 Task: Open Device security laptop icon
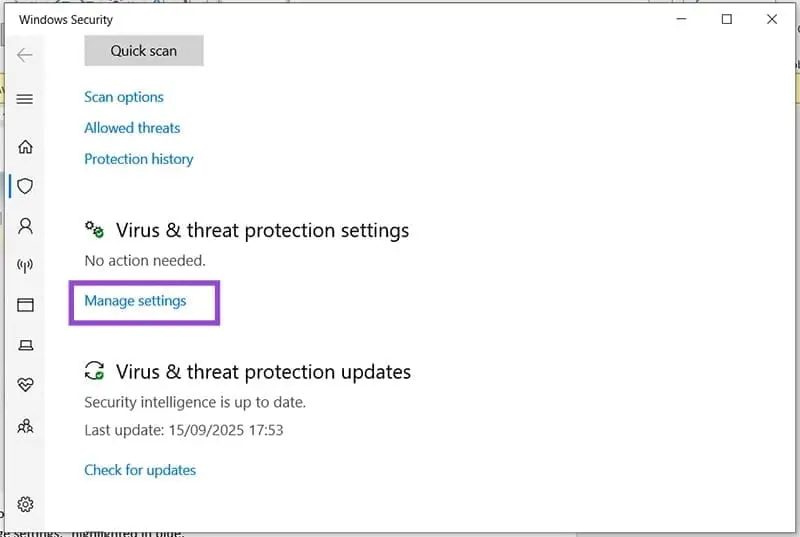click(x=25, y=345)
